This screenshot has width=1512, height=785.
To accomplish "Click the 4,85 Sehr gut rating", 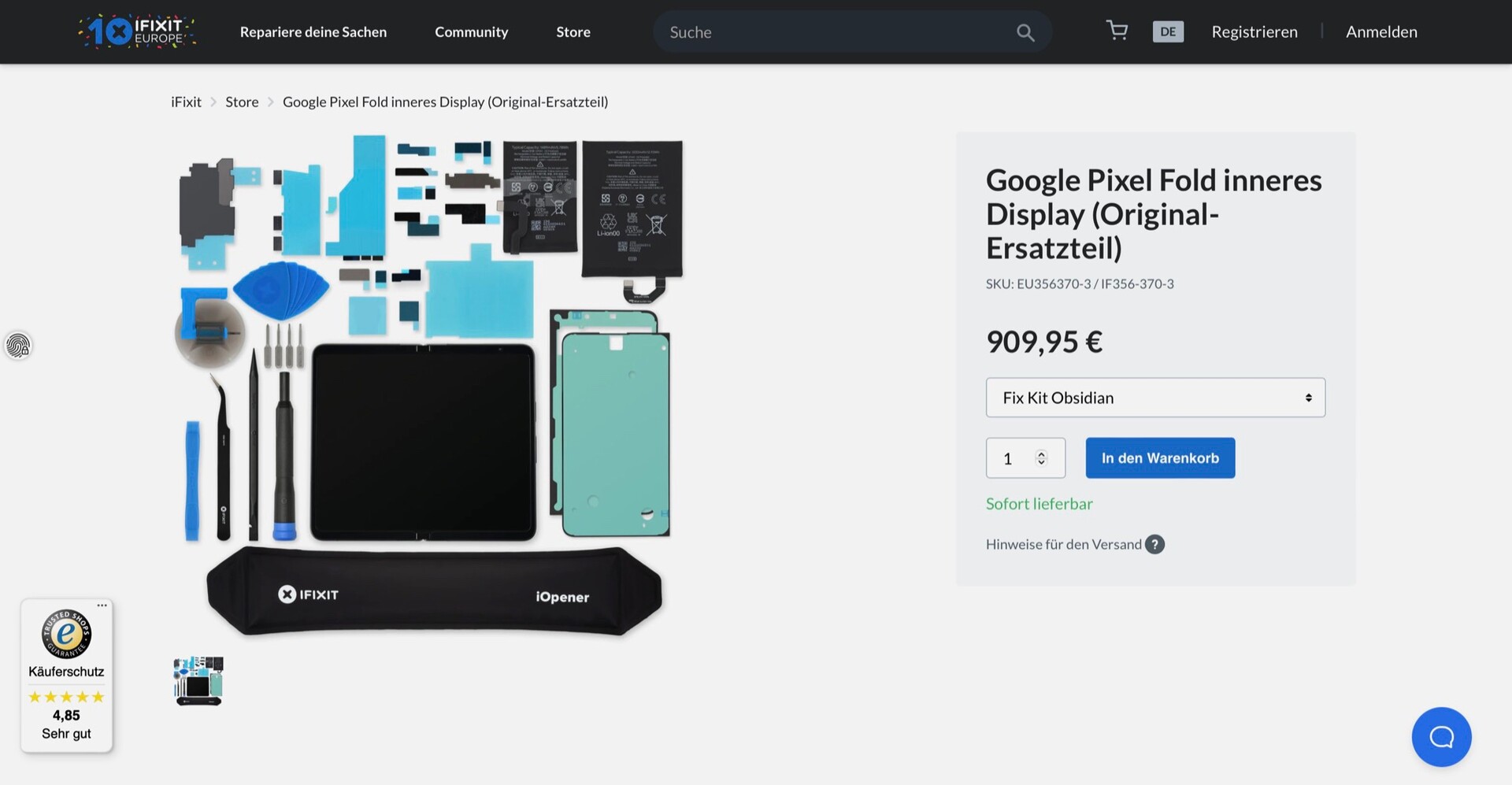I will [66, 724].
